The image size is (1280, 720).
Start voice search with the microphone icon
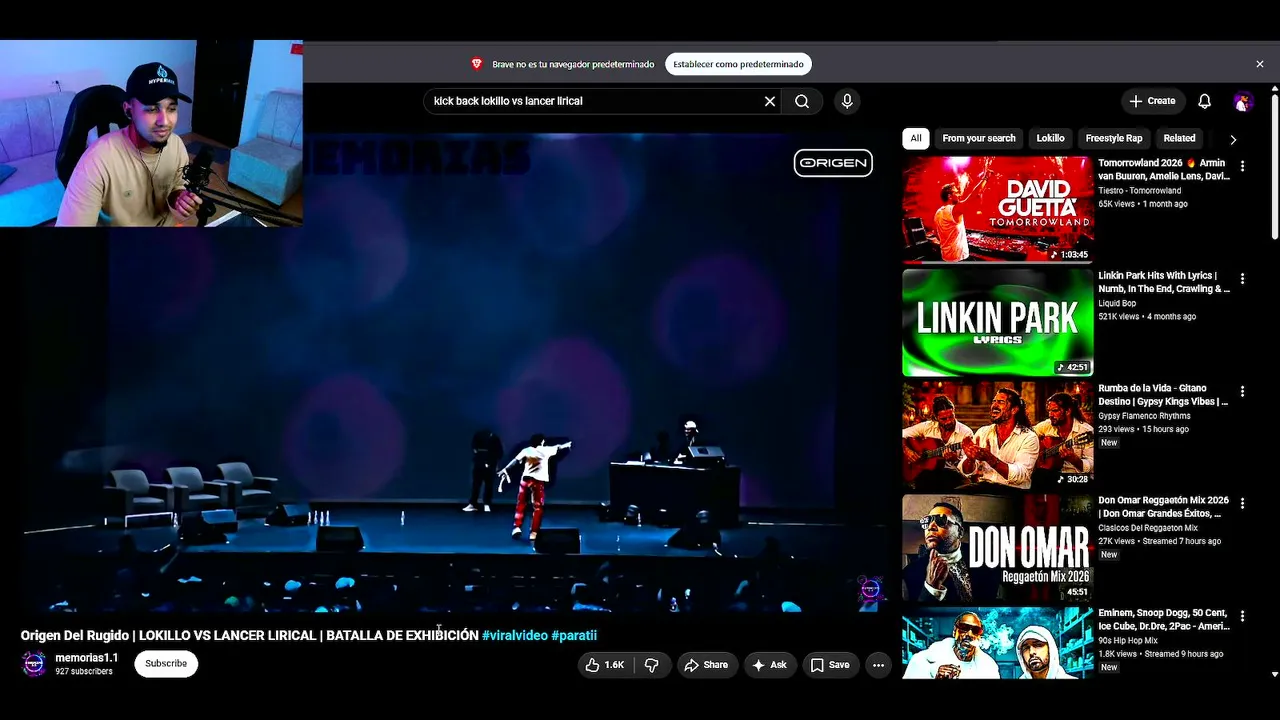click(x=847, y=101)
